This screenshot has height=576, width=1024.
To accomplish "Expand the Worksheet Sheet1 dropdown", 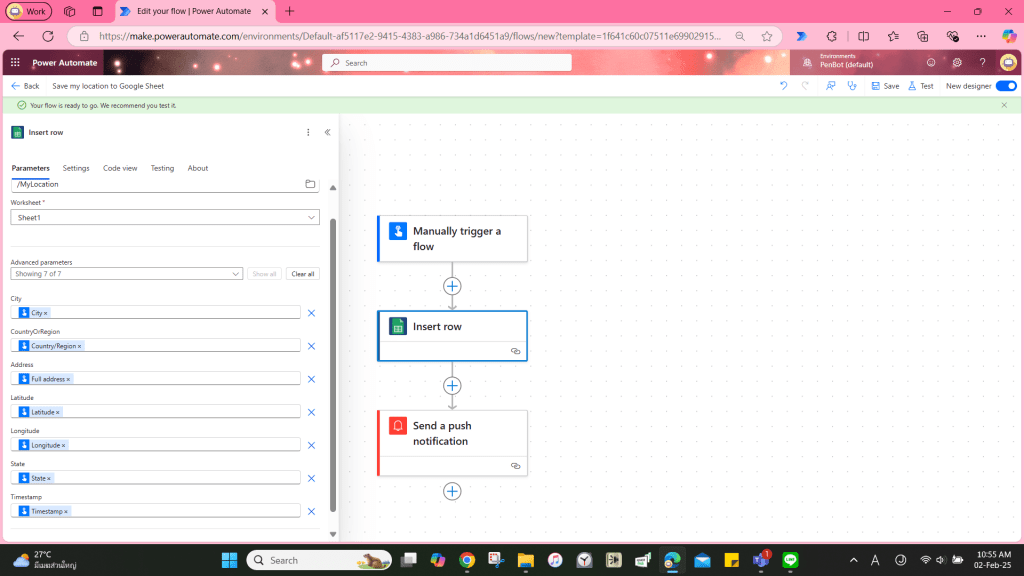I will (312, 217).
